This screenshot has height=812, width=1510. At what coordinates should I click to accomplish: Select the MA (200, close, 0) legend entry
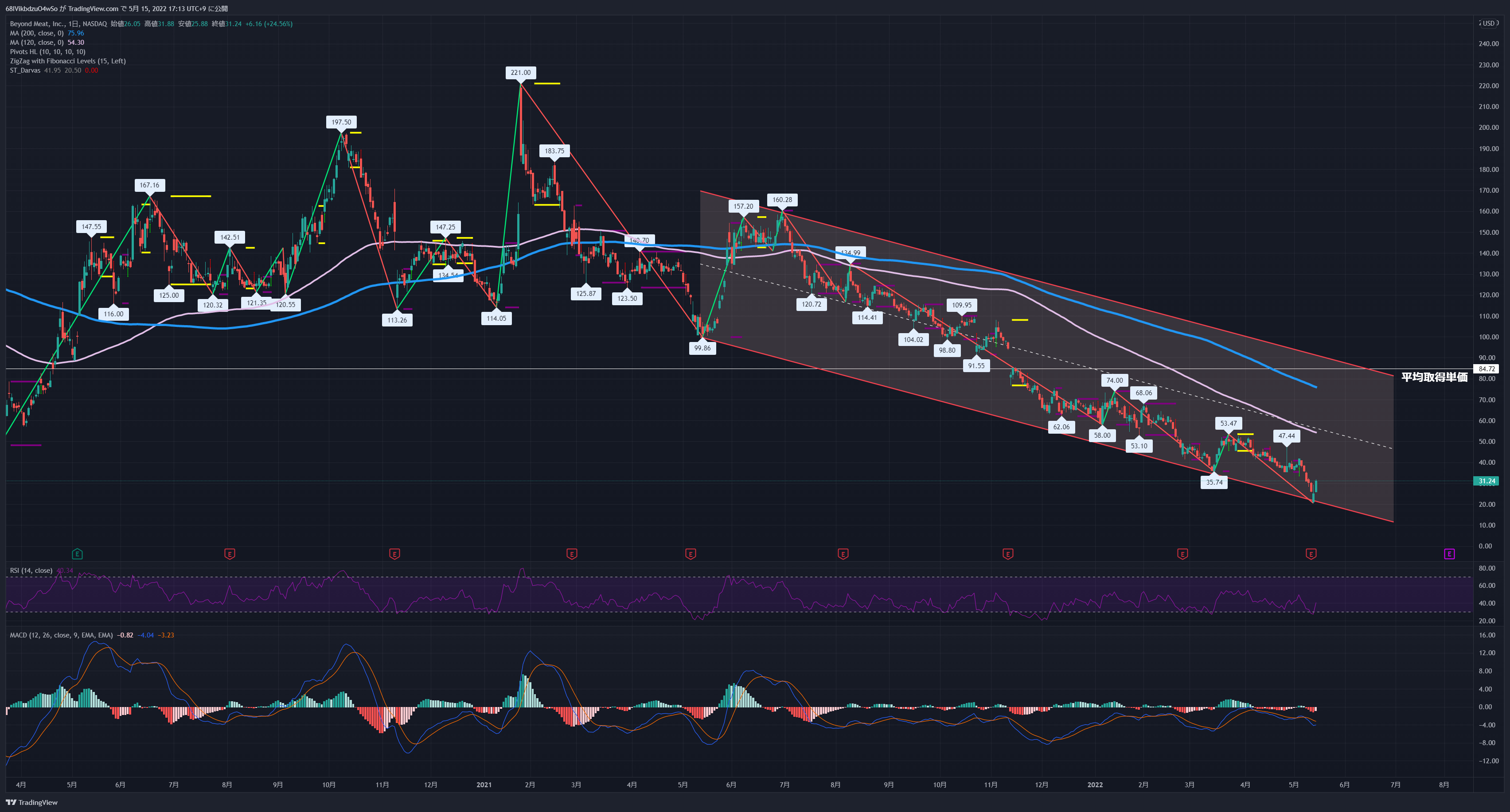(x=47, y=33)
